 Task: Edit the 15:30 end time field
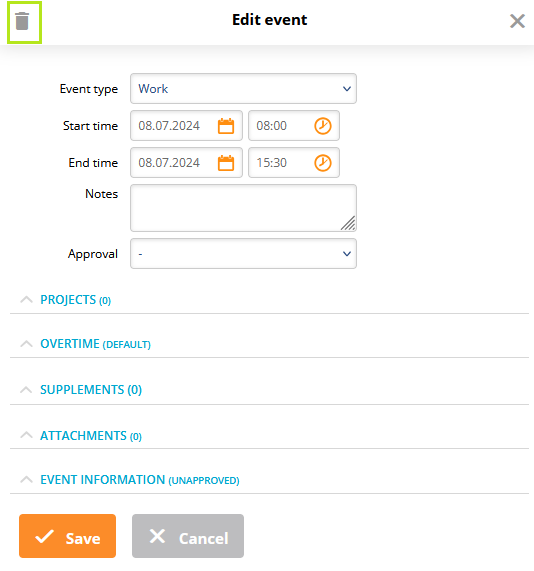click(x=294, y=162)
